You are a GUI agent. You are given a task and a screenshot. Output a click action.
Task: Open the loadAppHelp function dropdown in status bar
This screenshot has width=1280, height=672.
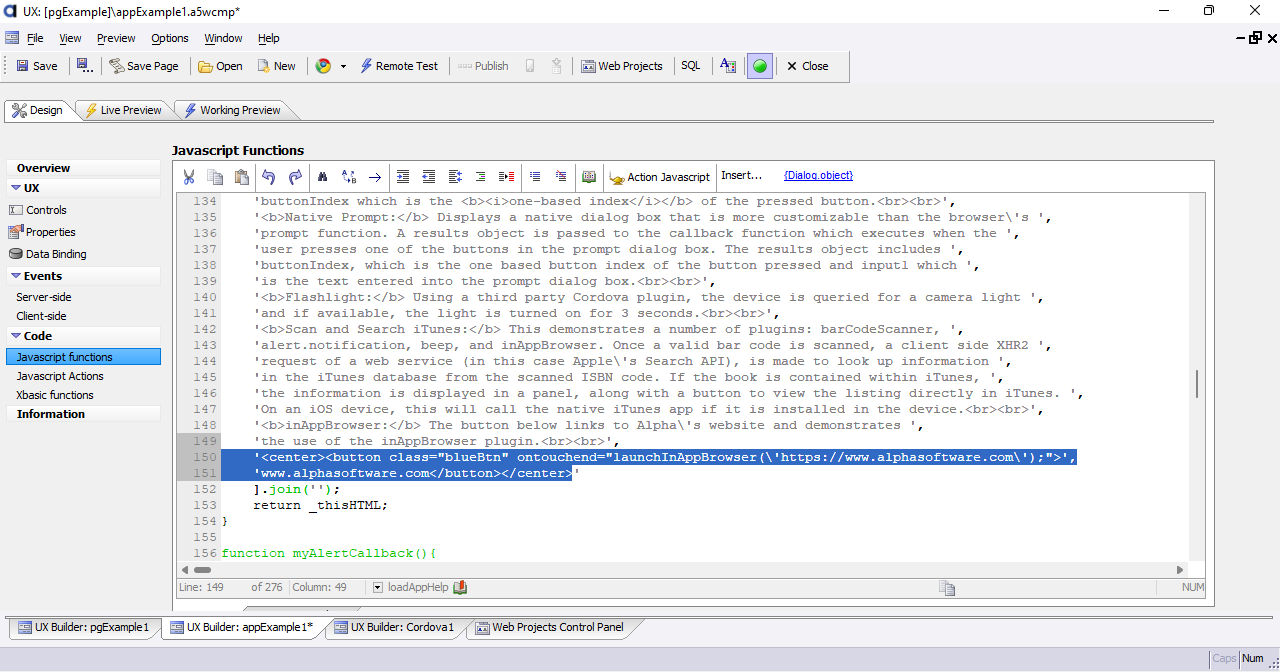click(x=378, y=588)
